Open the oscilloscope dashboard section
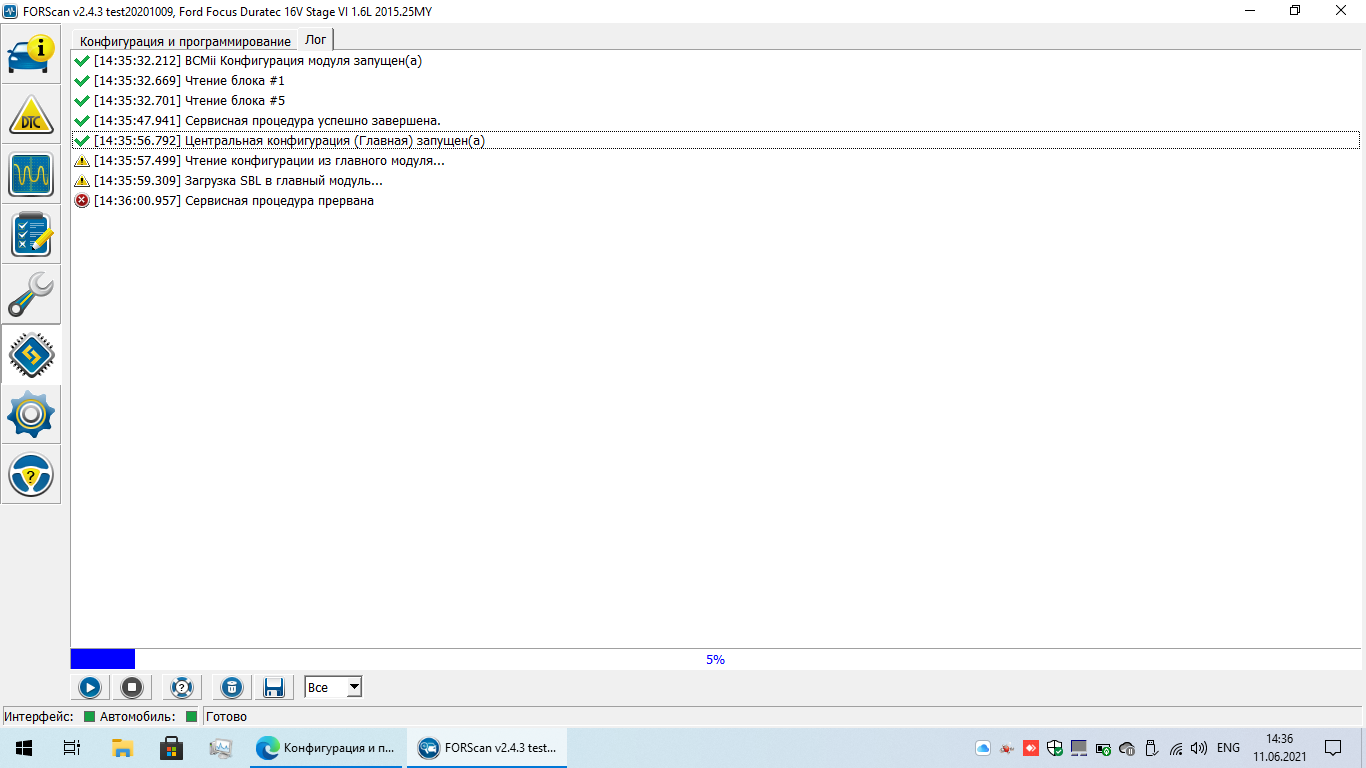Viewport: 1366px width, 768px height. coord(31,175)
